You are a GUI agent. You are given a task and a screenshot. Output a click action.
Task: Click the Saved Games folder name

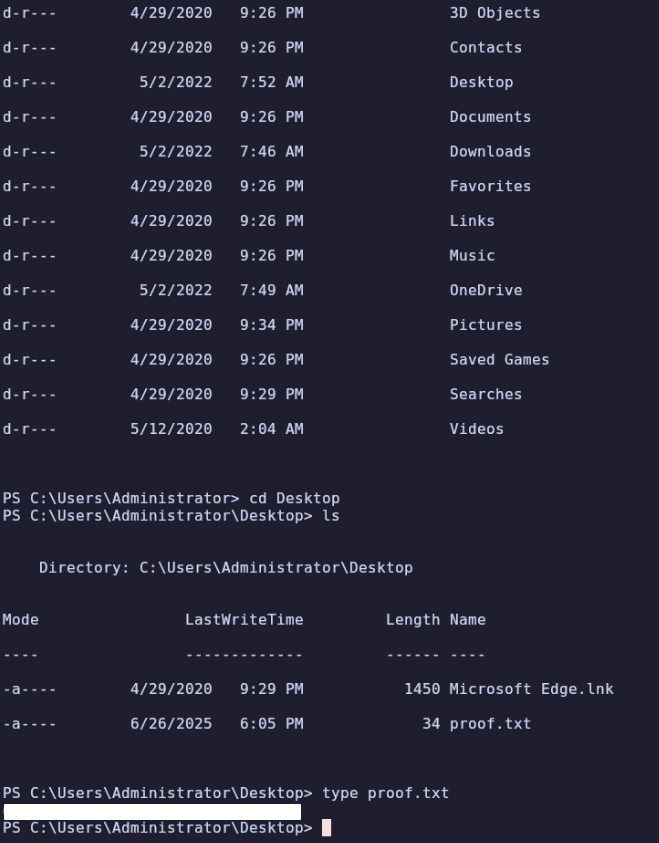499,360
